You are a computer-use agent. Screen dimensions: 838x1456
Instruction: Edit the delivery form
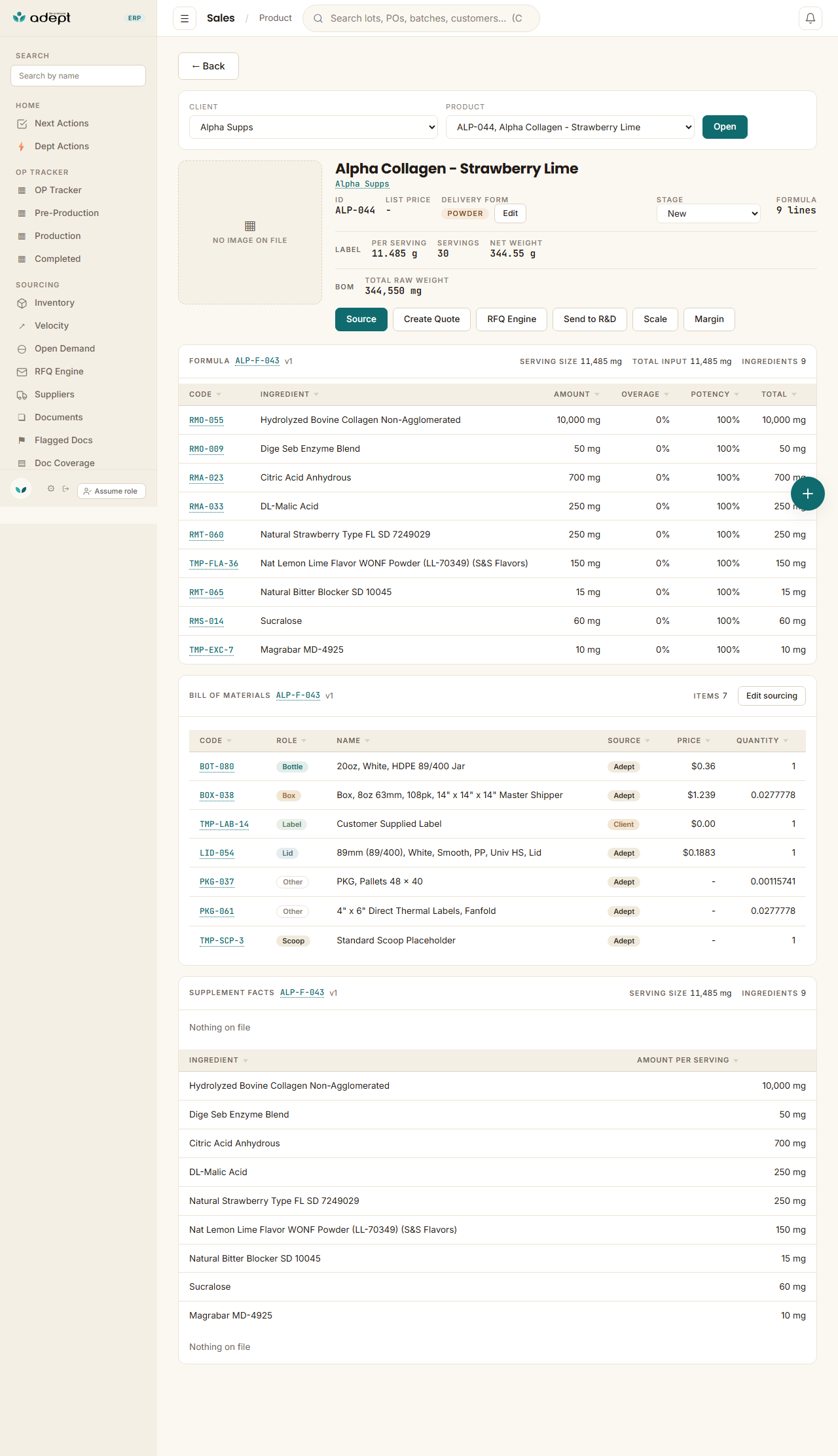[x=510, y=213]
